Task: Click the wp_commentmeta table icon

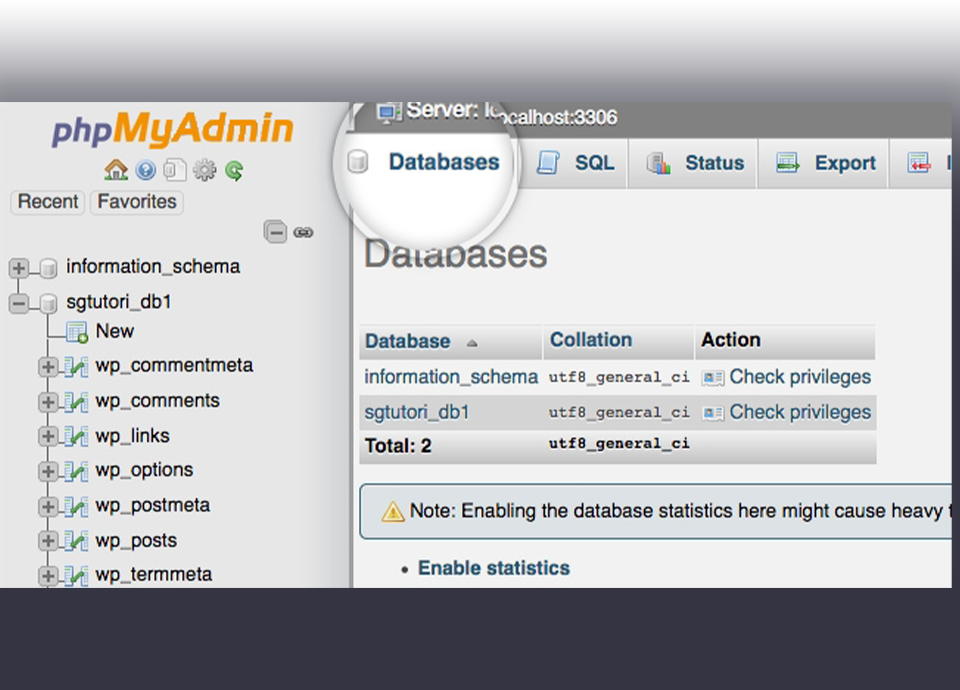Action: tap(77, 367)
